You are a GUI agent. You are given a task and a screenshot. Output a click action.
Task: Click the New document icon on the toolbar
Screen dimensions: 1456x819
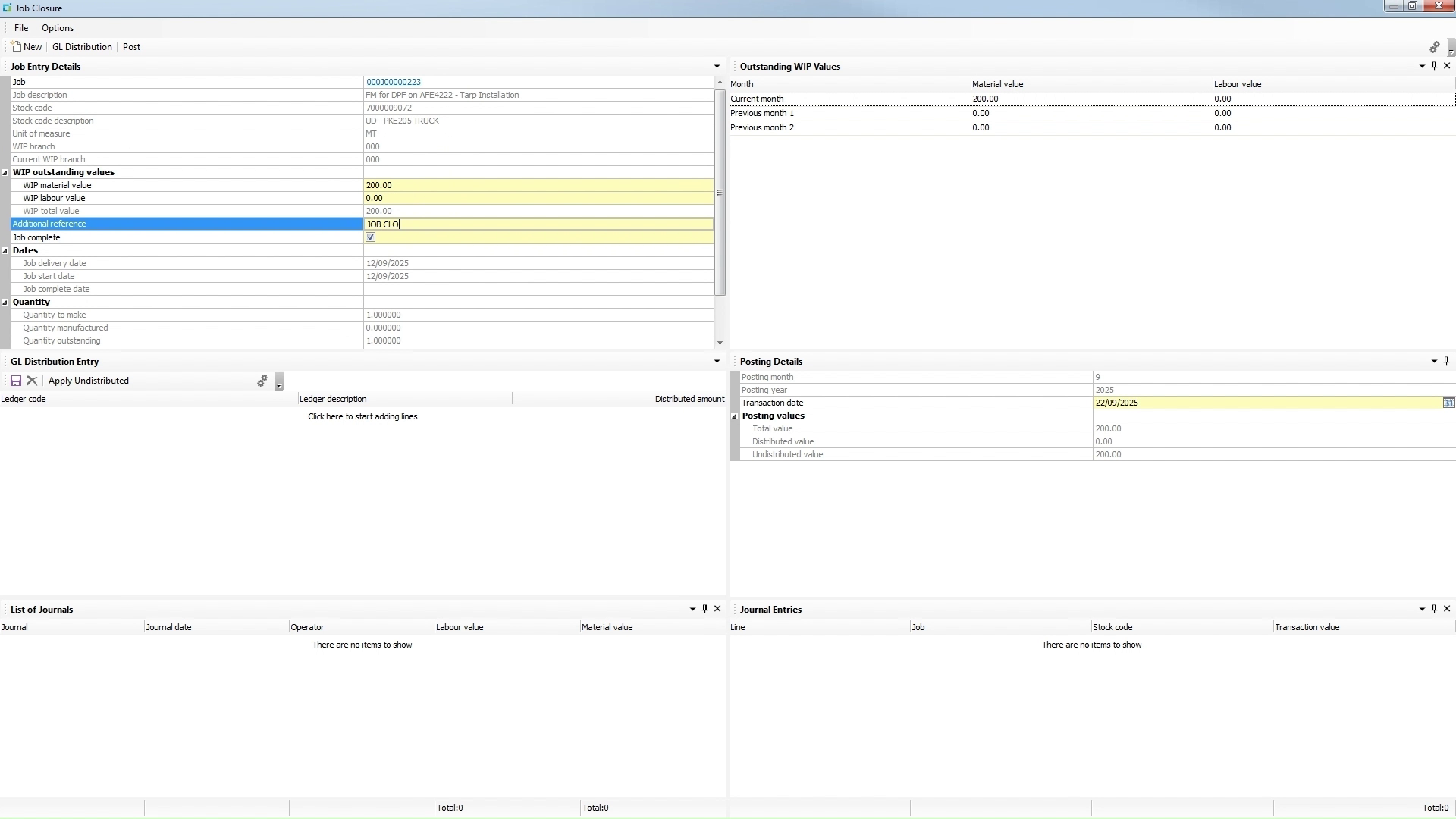(15, 46)
